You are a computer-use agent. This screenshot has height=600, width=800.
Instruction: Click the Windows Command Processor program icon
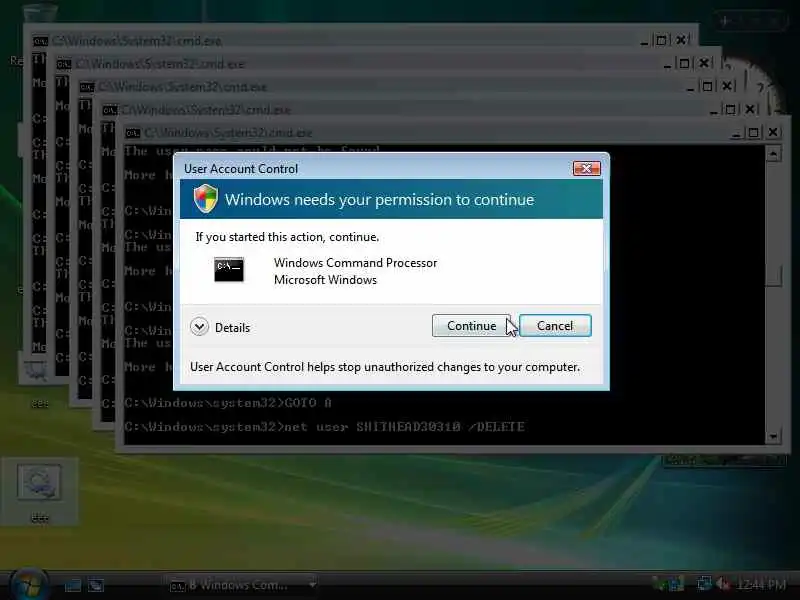click(x=229, y=270)
